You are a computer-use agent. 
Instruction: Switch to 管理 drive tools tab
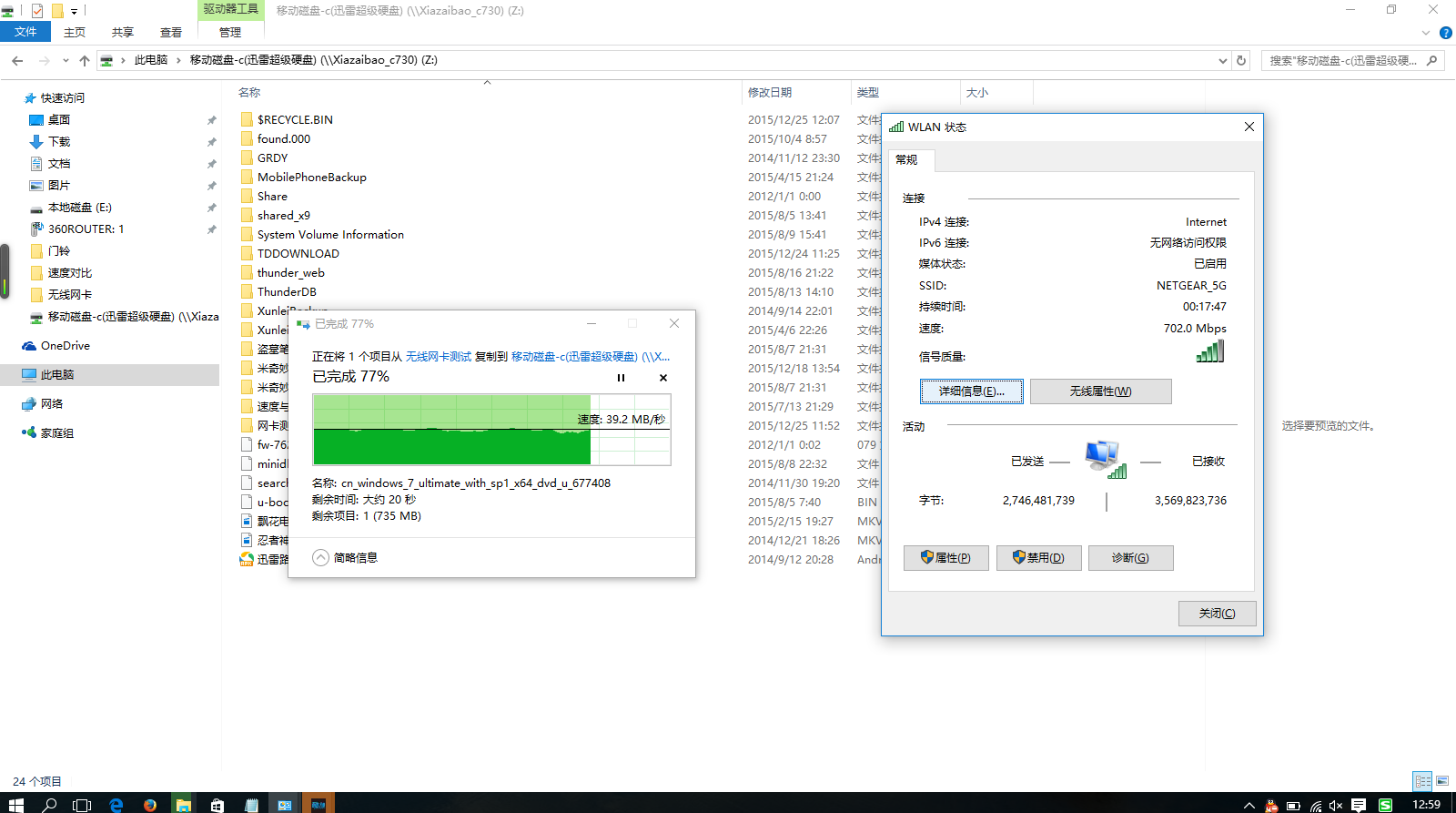(230, 32)
